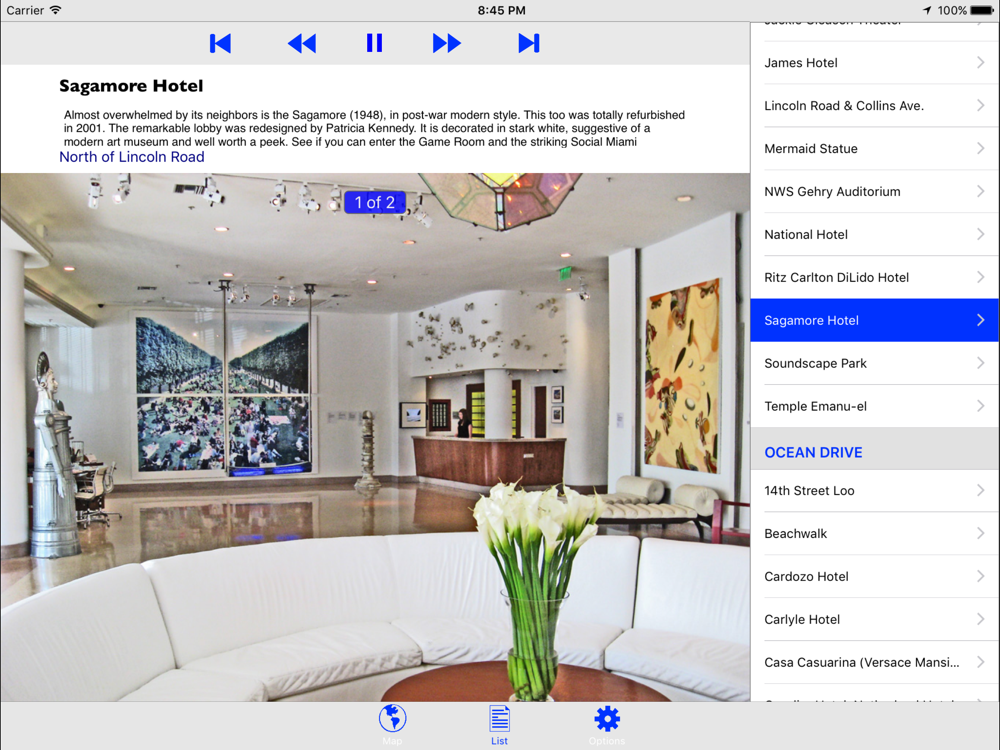
Task: Skip to the previous track
Action: [x=220, y=43]
